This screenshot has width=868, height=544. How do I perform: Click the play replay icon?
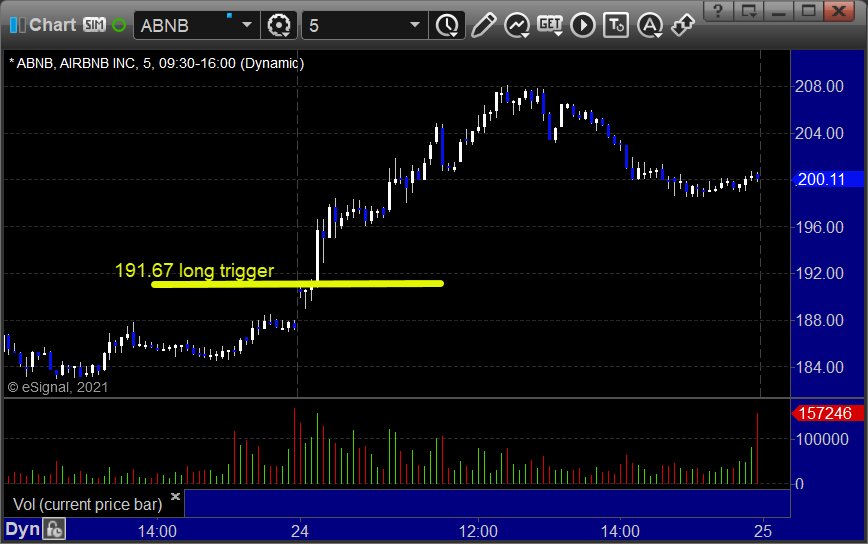583,25
